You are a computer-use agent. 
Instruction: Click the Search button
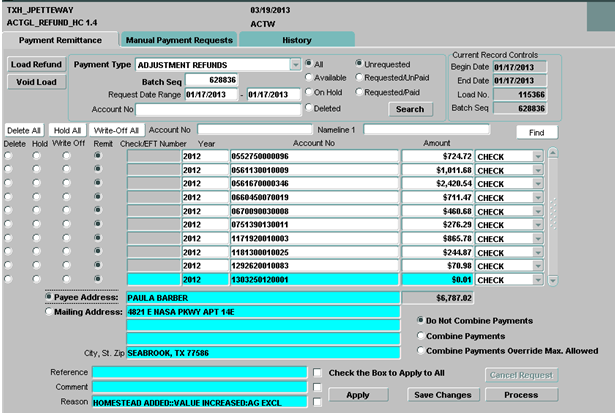click(409, 109)
